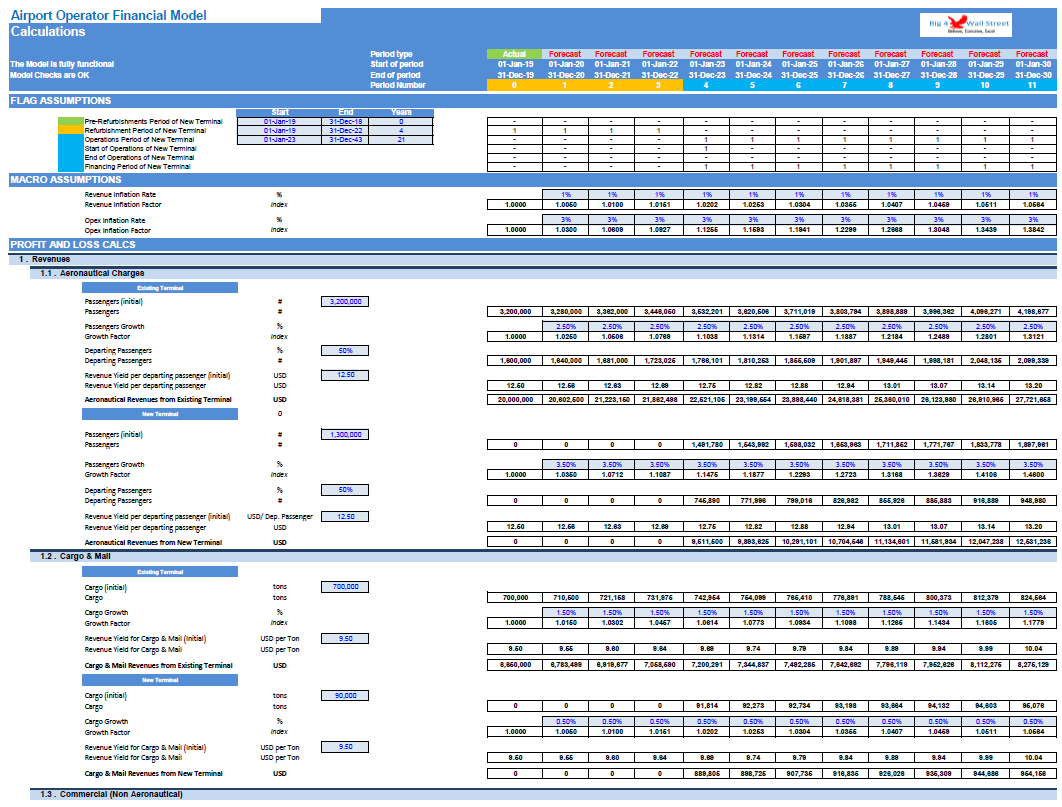Image resolution: width=1062 pixels, height=807 pixels.
Task: Click the green Pre-Refurbishments legend color swatch
Action: point(70,121)
